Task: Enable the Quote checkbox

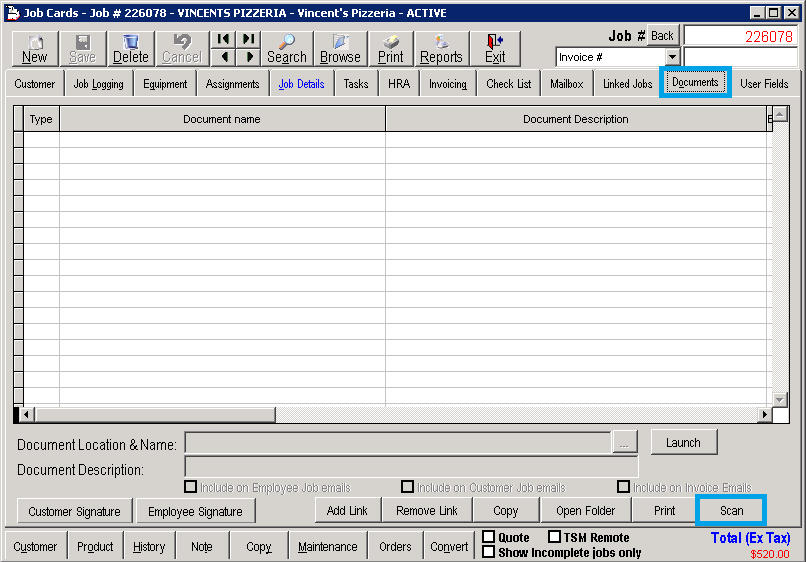Action: pyautogui.click(x=489, y=537)
